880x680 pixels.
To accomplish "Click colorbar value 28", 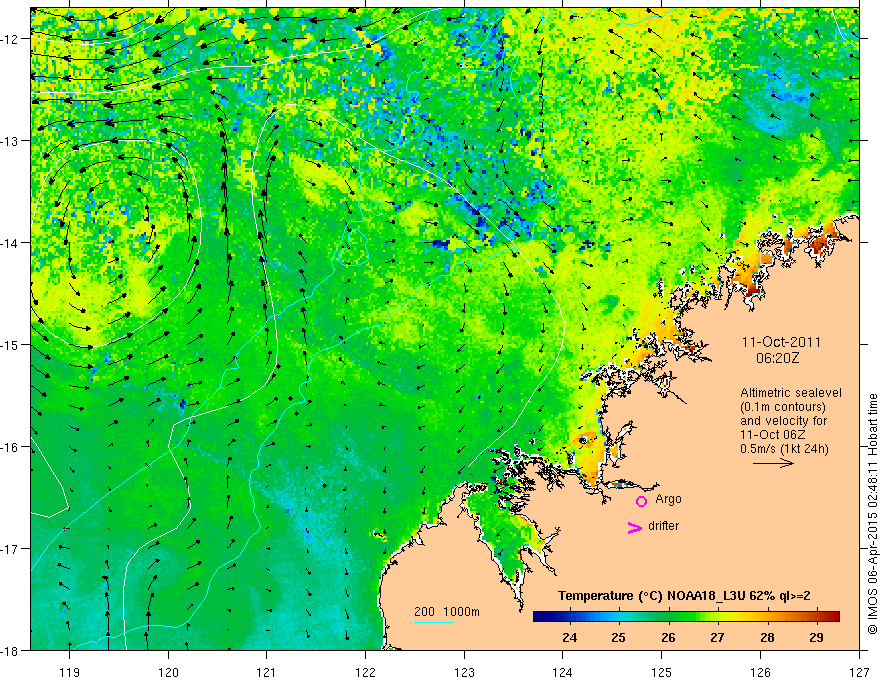I will (767, 638).
